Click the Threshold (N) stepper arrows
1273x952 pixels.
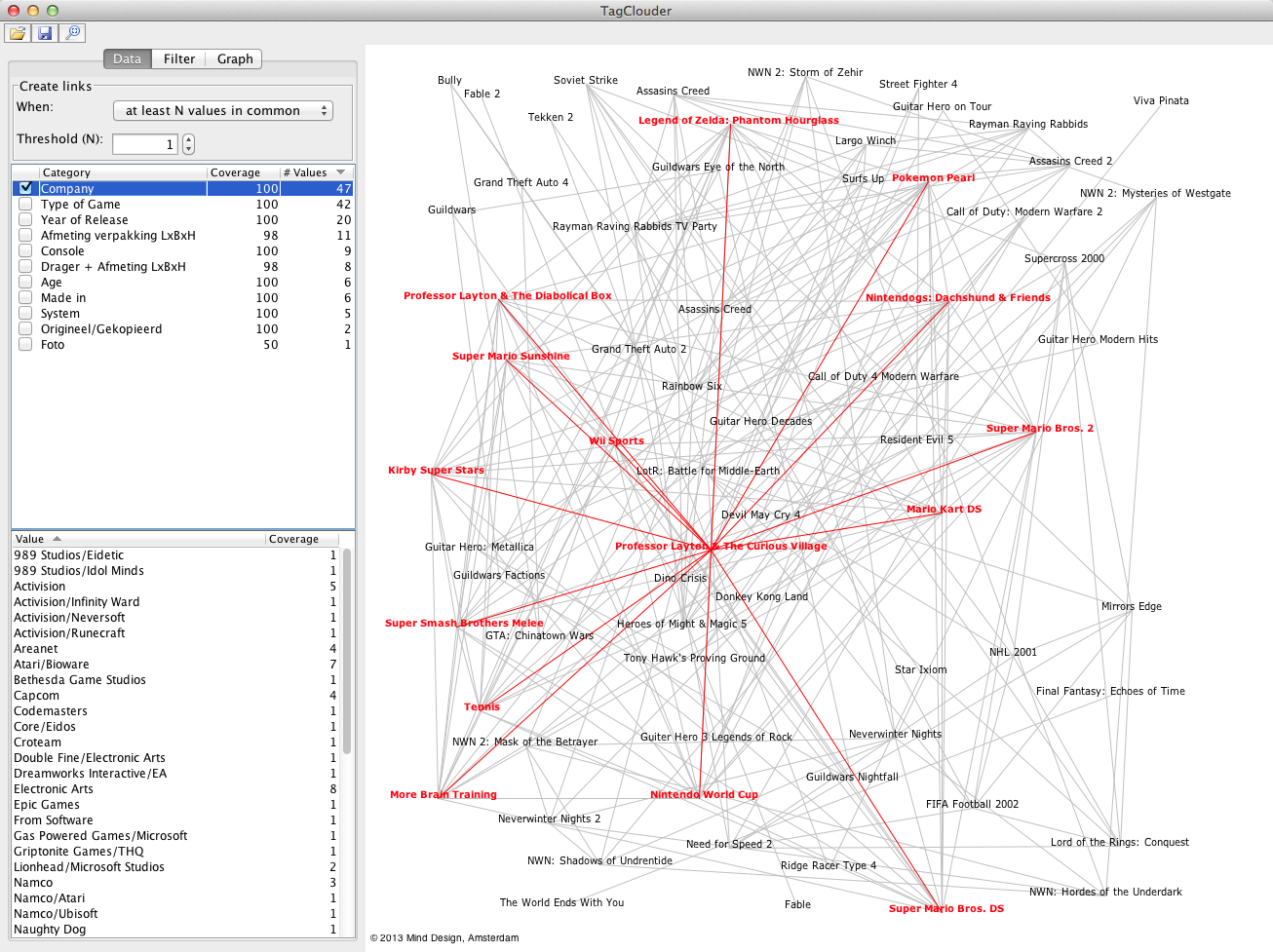pos(188,144)
